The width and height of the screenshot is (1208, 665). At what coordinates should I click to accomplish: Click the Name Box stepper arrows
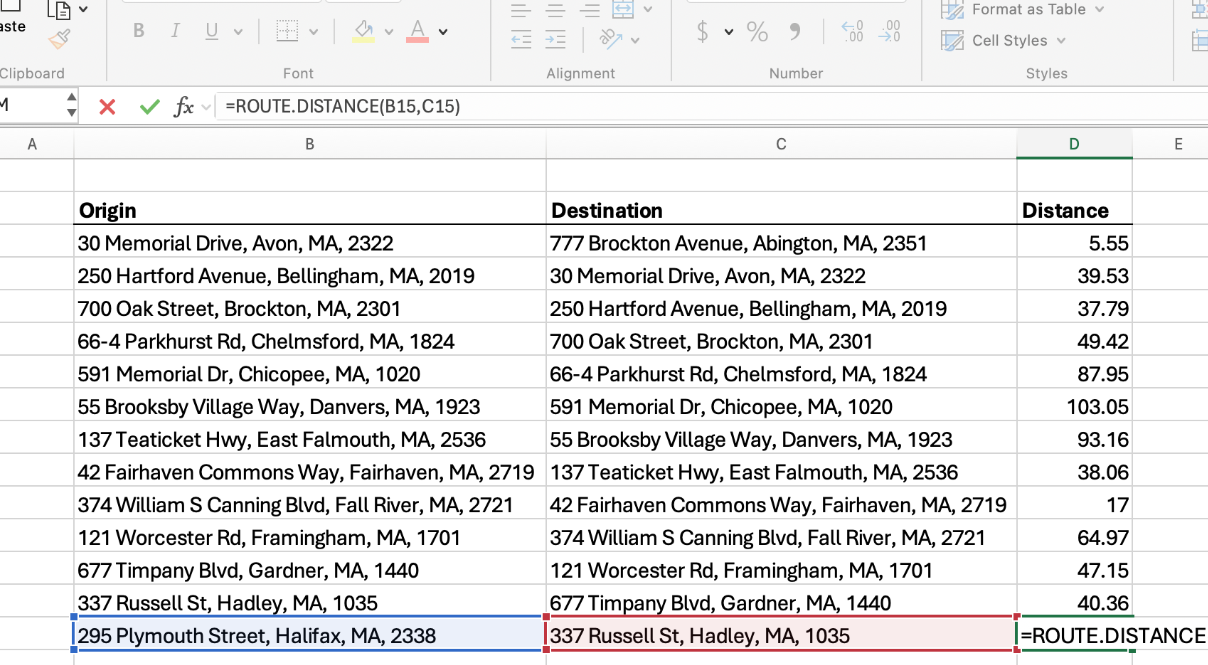click(x=71, y=105)
